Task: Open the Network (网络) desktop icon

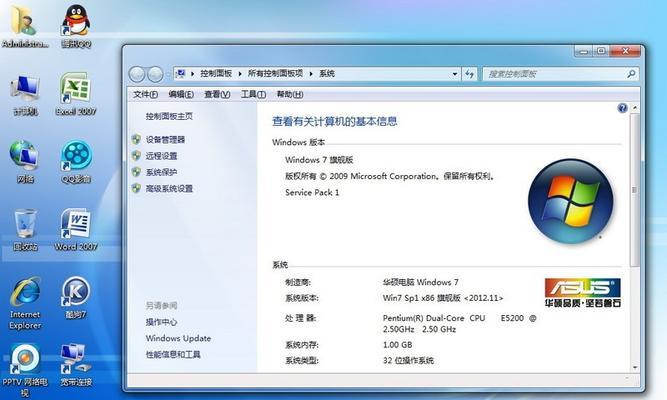Action: click(25, 162)
